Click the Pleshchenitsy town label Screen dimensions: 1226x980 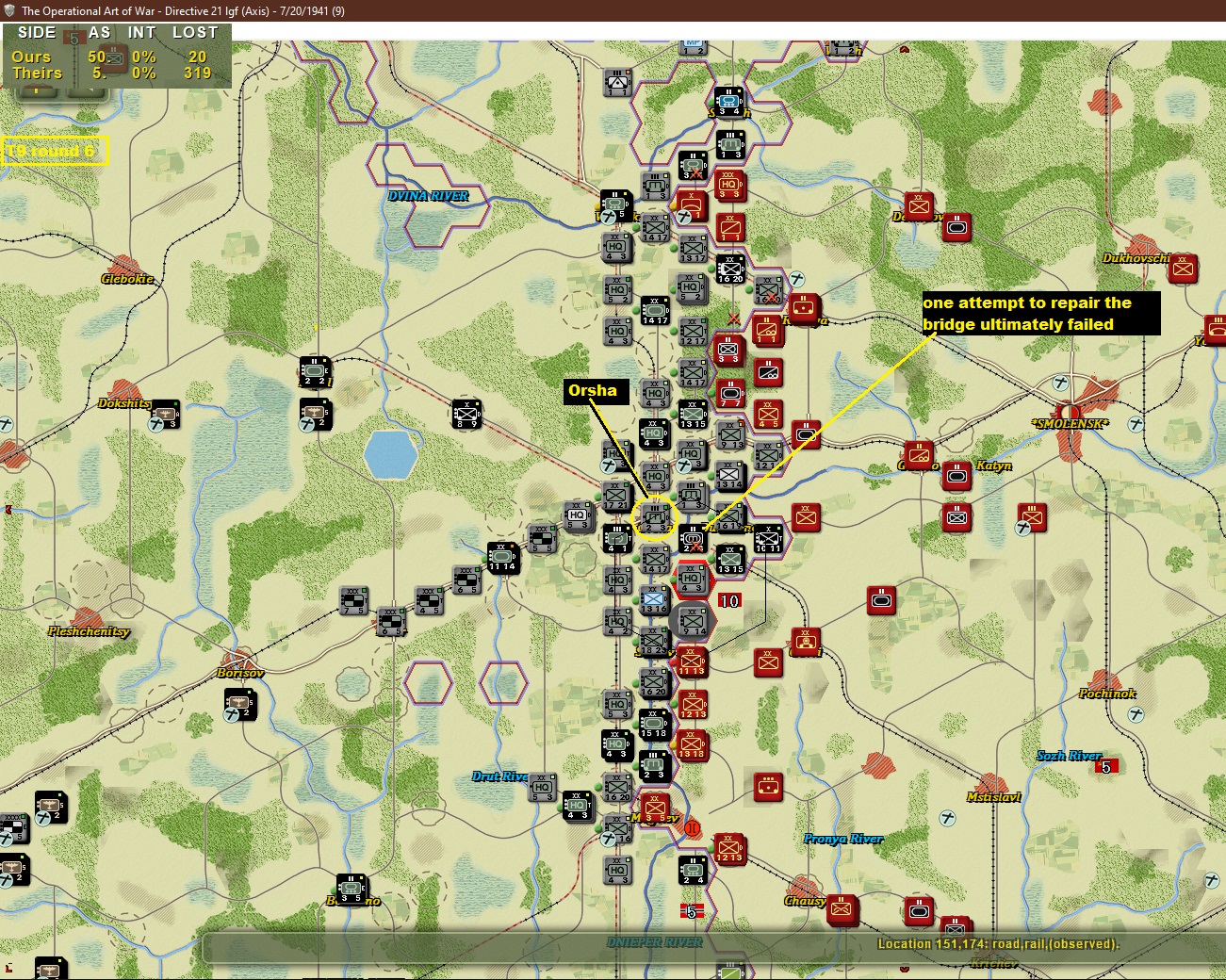click(x=90, y=631)
